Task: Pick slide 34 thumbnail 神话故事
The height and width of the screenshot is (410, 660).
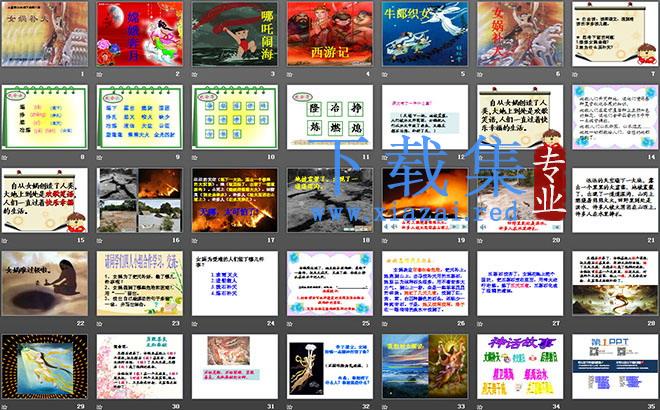Action: click(x=520, y=367)
